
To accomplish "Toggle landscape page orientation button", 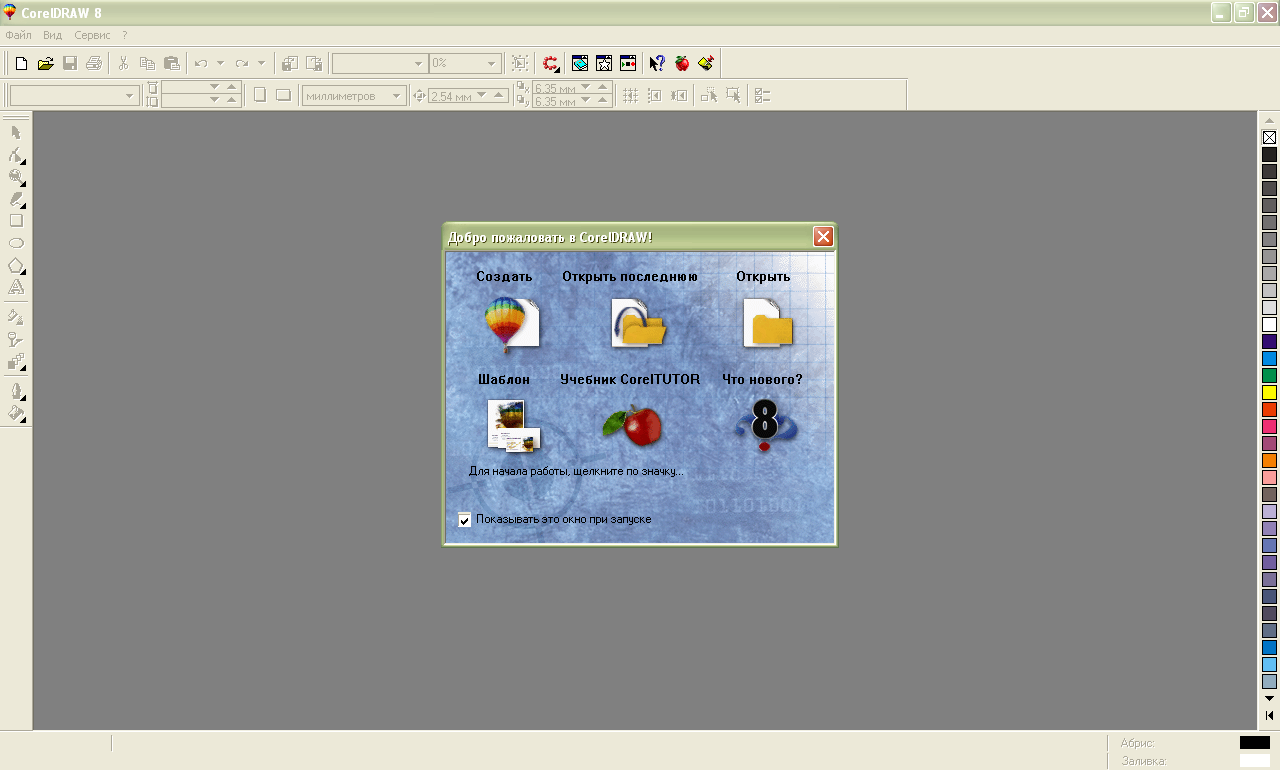I will coord(283,95).
